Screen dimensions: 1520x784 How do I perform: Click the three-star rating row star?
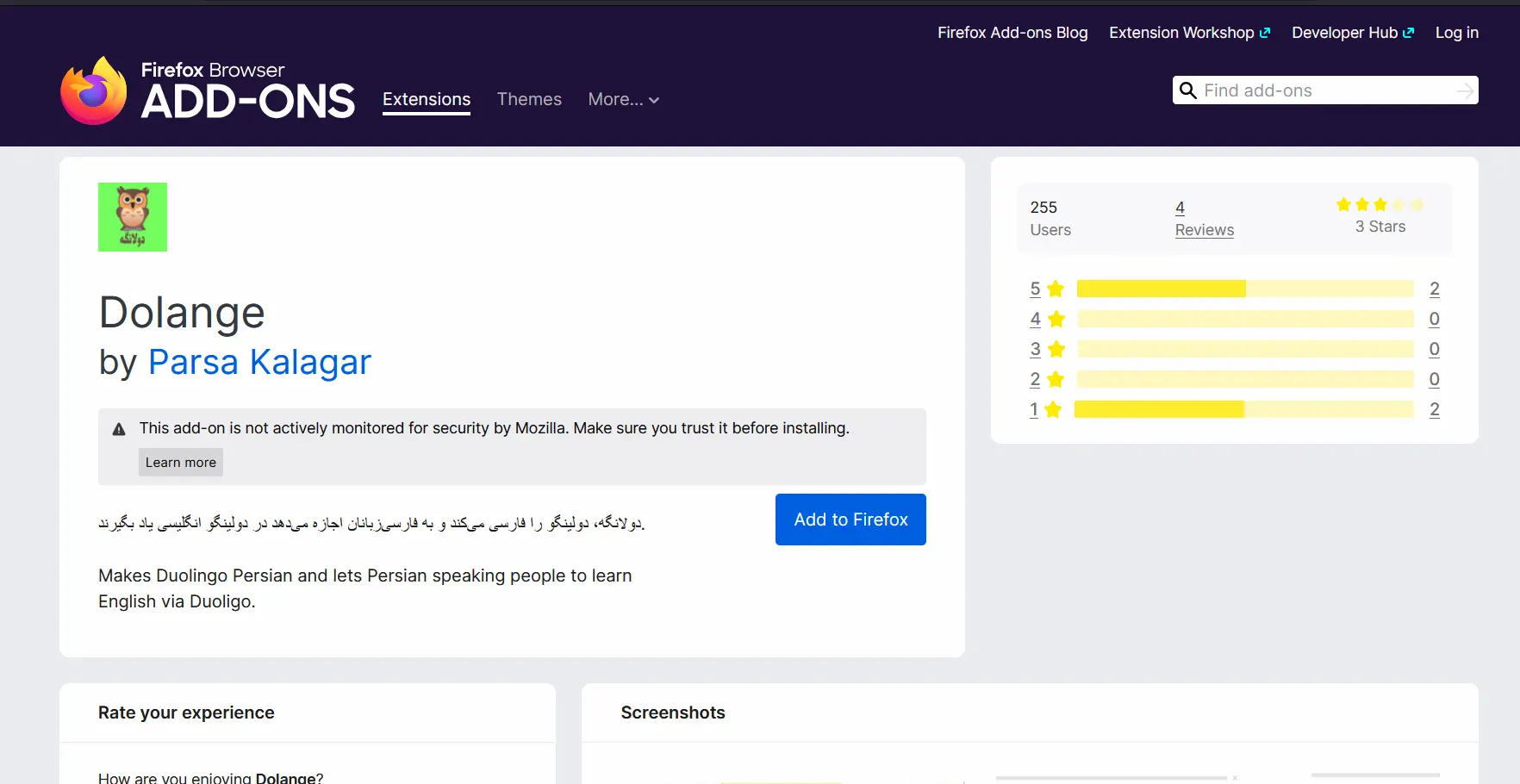click(x=1056, y=350)
